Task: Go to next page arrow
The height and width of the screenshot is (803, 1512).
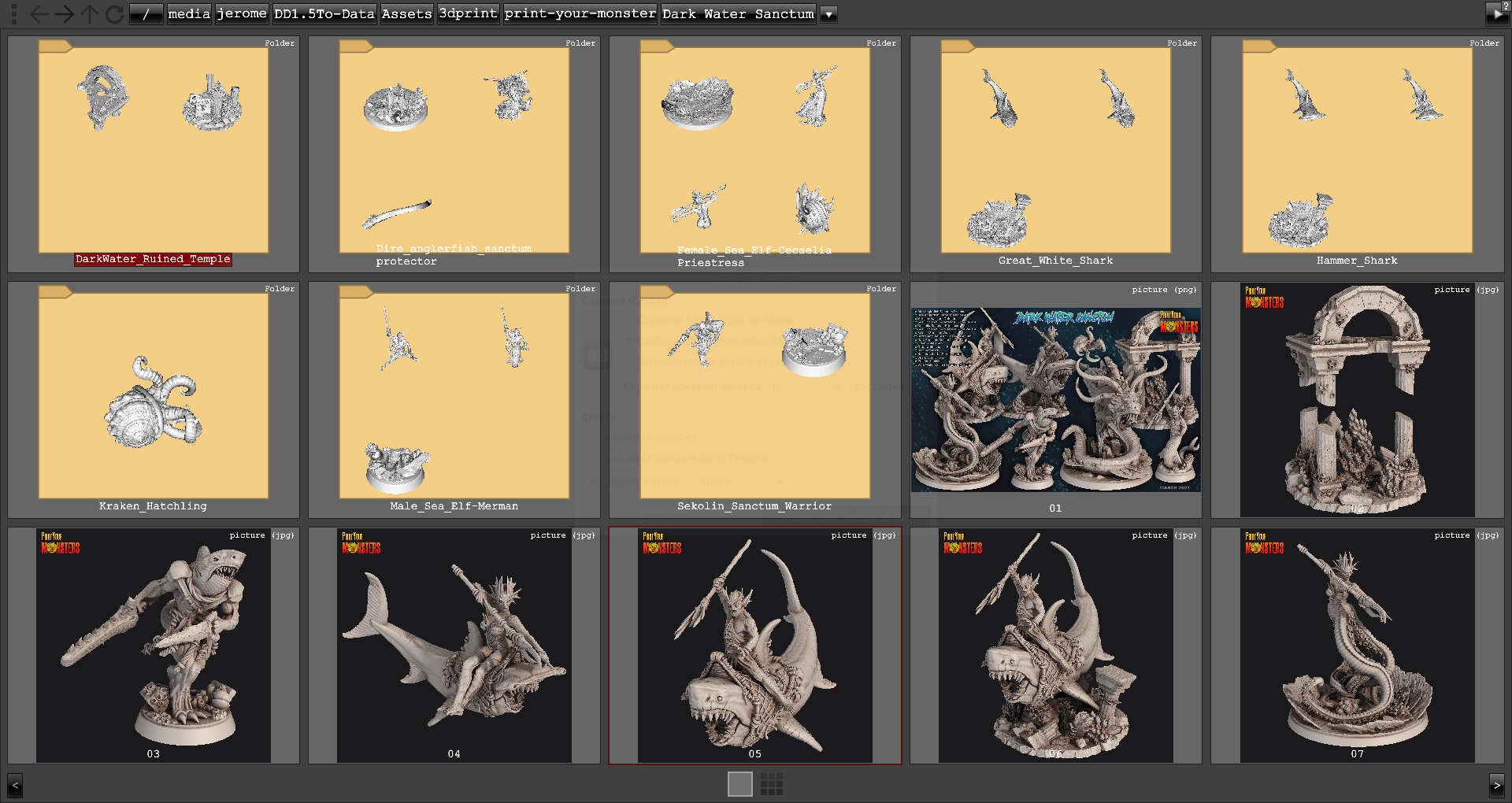Action: point(1497,785)
